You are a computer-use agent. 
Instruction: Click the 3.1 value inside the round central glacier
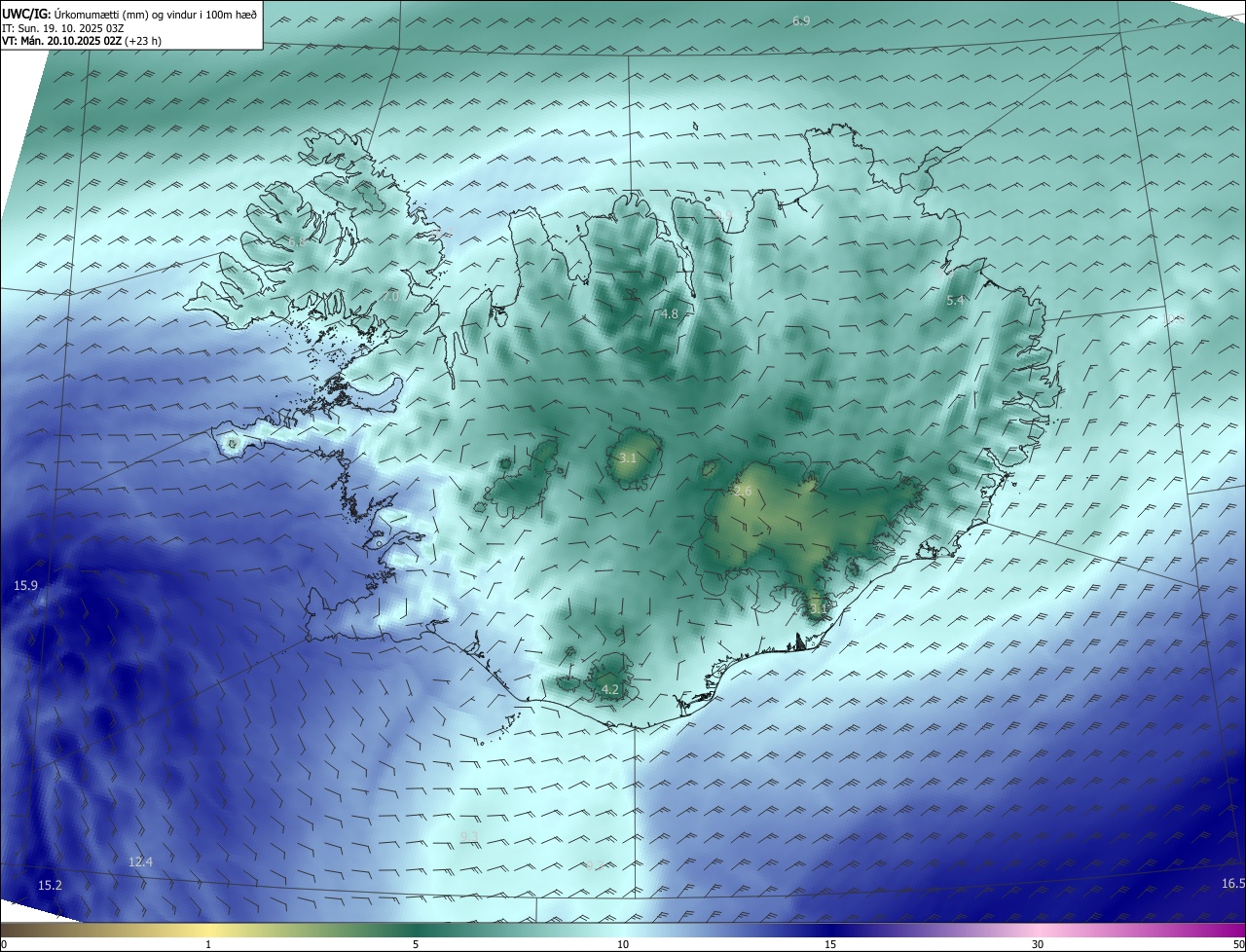point(628,458)
